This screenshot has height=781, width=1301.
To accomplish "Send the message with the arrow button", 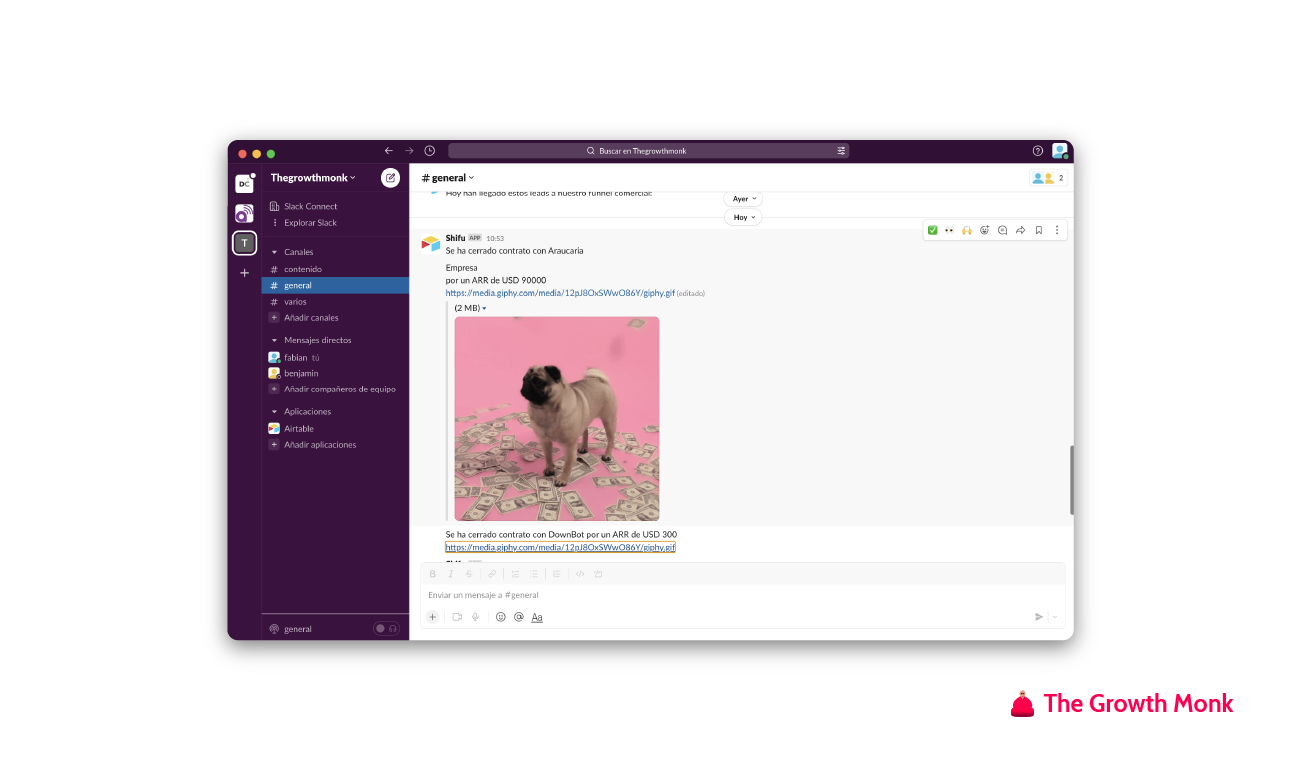I will tap(1039, 617).
